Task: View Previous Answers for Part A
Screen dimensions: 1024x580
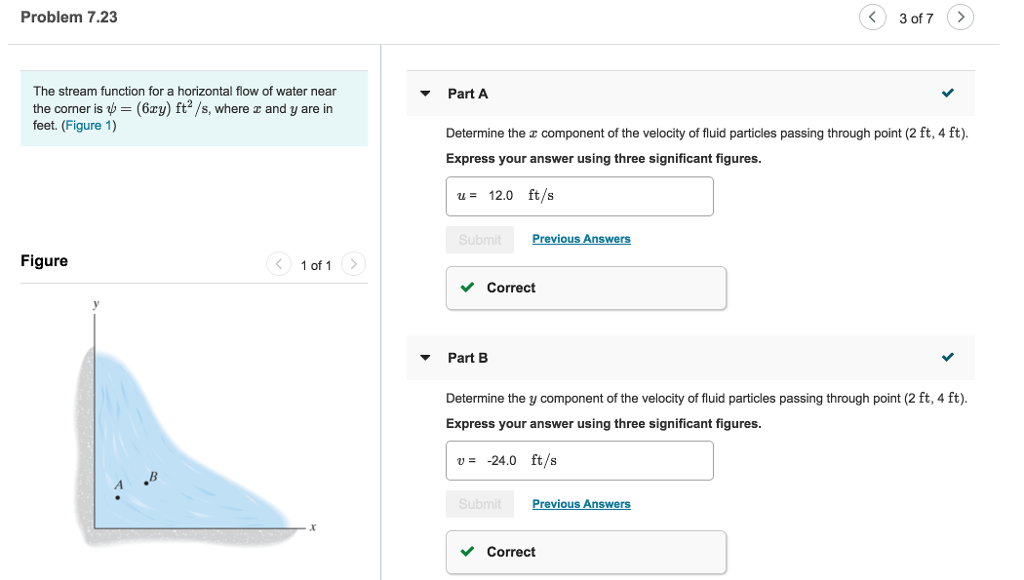Action: (x=581, y=239)
